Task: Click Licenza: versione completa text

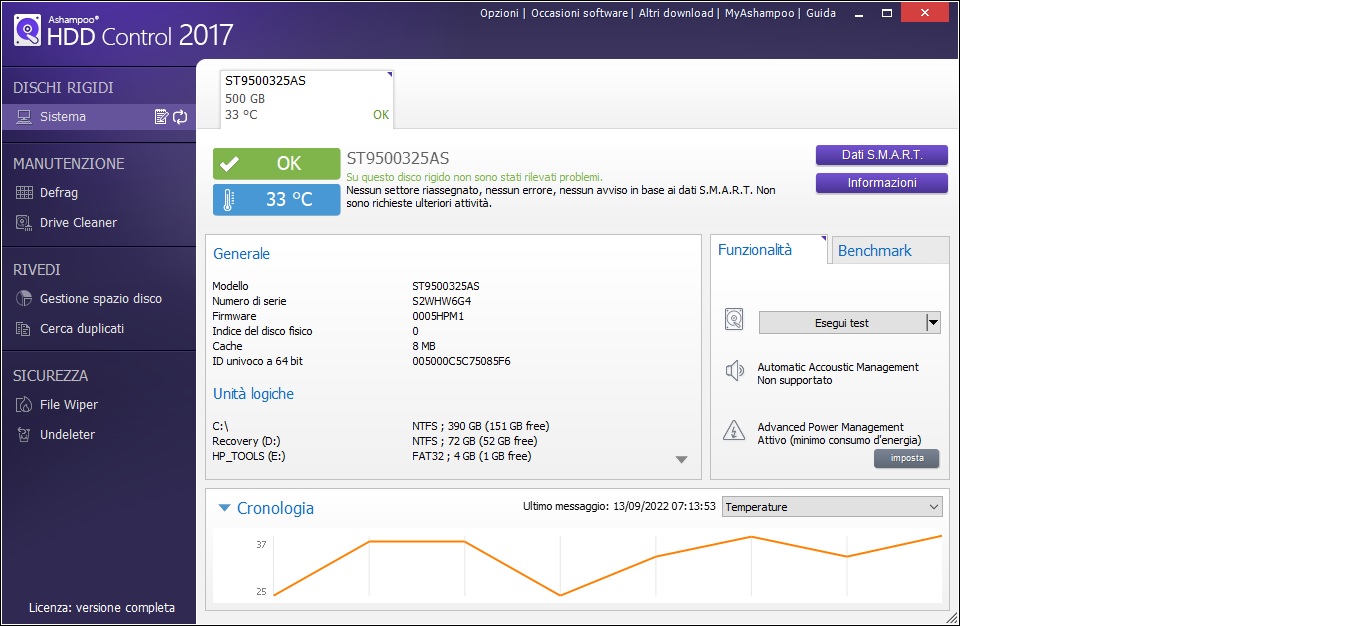Action: 102,608
